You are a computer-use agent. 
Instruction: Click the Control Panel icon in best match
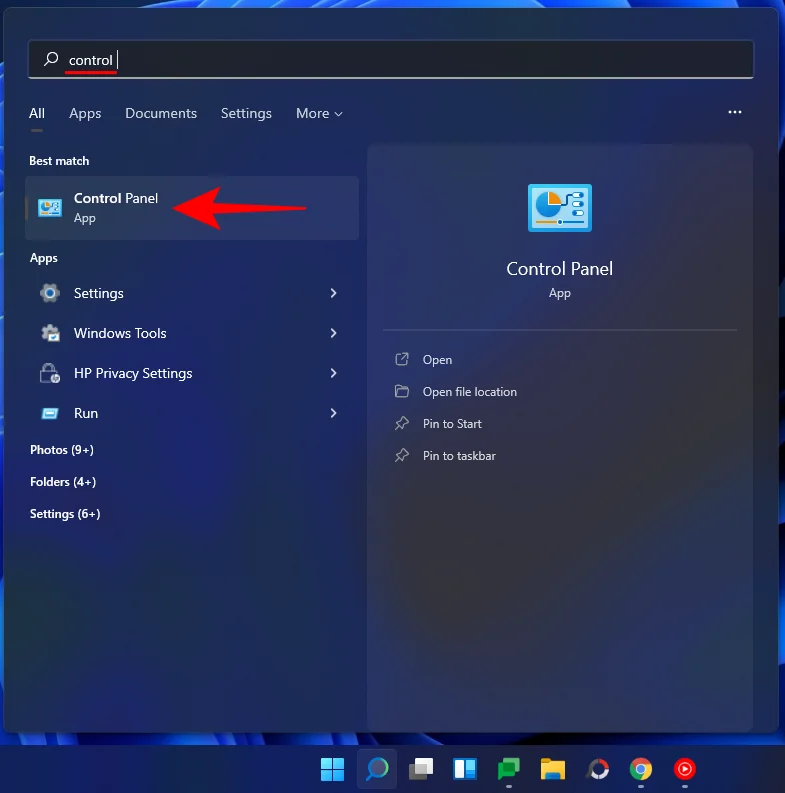point(50,208)
